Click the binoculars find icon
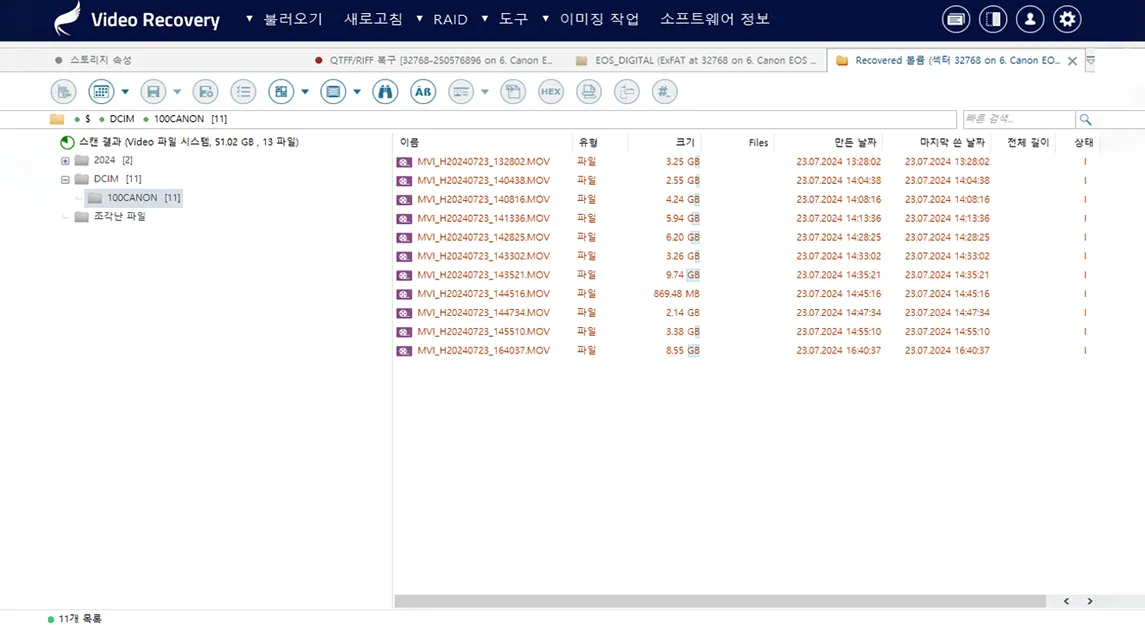 [x=385, y=92]
